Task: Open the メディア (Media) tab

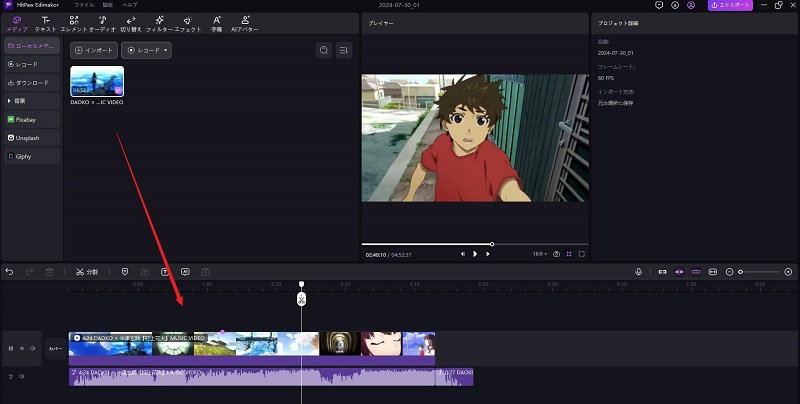Action: [x=17, y=23]
